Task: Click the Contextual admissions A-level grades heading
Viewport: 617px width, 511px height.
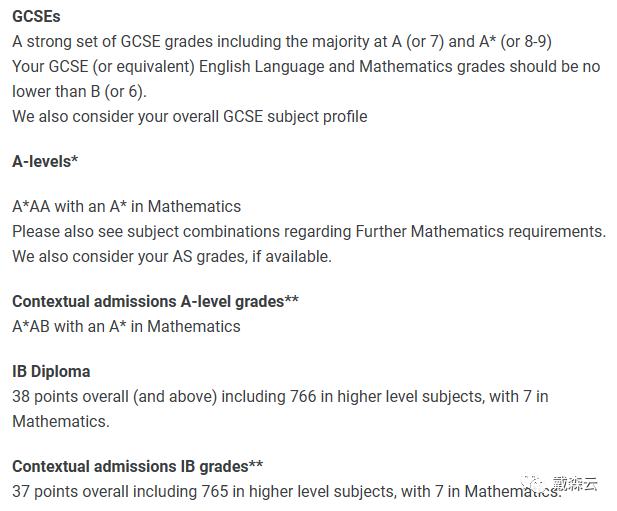Action: click(155, 302)
